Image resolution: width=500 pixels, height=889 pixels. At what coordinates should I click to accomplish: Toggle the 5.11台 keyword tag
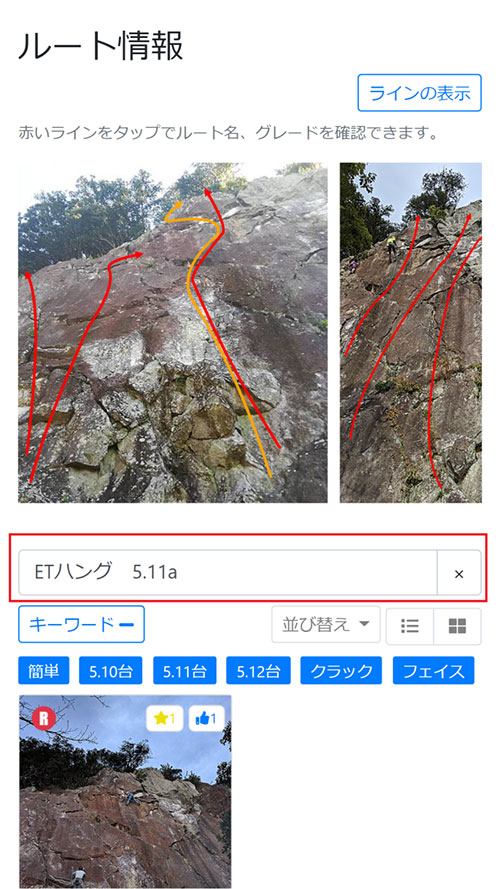tap(184, 671)
